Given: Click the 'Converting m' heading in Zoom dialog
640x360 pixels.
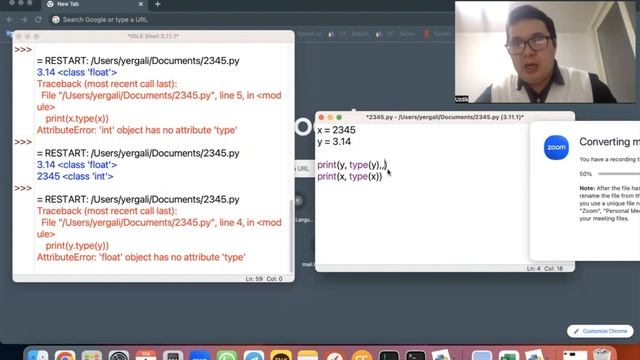Looking at the screenshot, I should click(609, 142).
